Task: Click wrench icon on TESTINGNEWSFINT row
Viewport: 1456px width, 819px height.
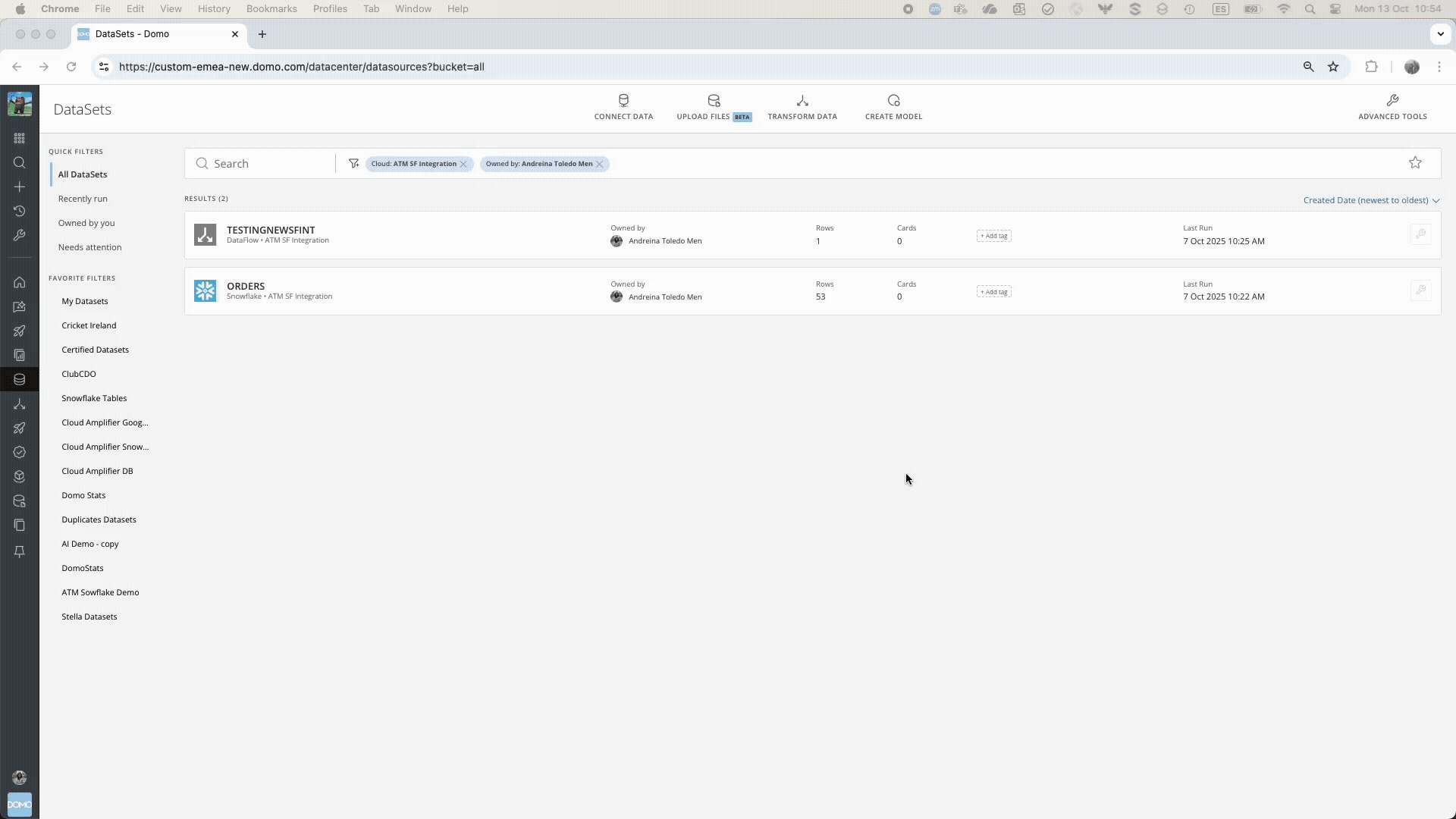Action: (x=1420, y=234)
